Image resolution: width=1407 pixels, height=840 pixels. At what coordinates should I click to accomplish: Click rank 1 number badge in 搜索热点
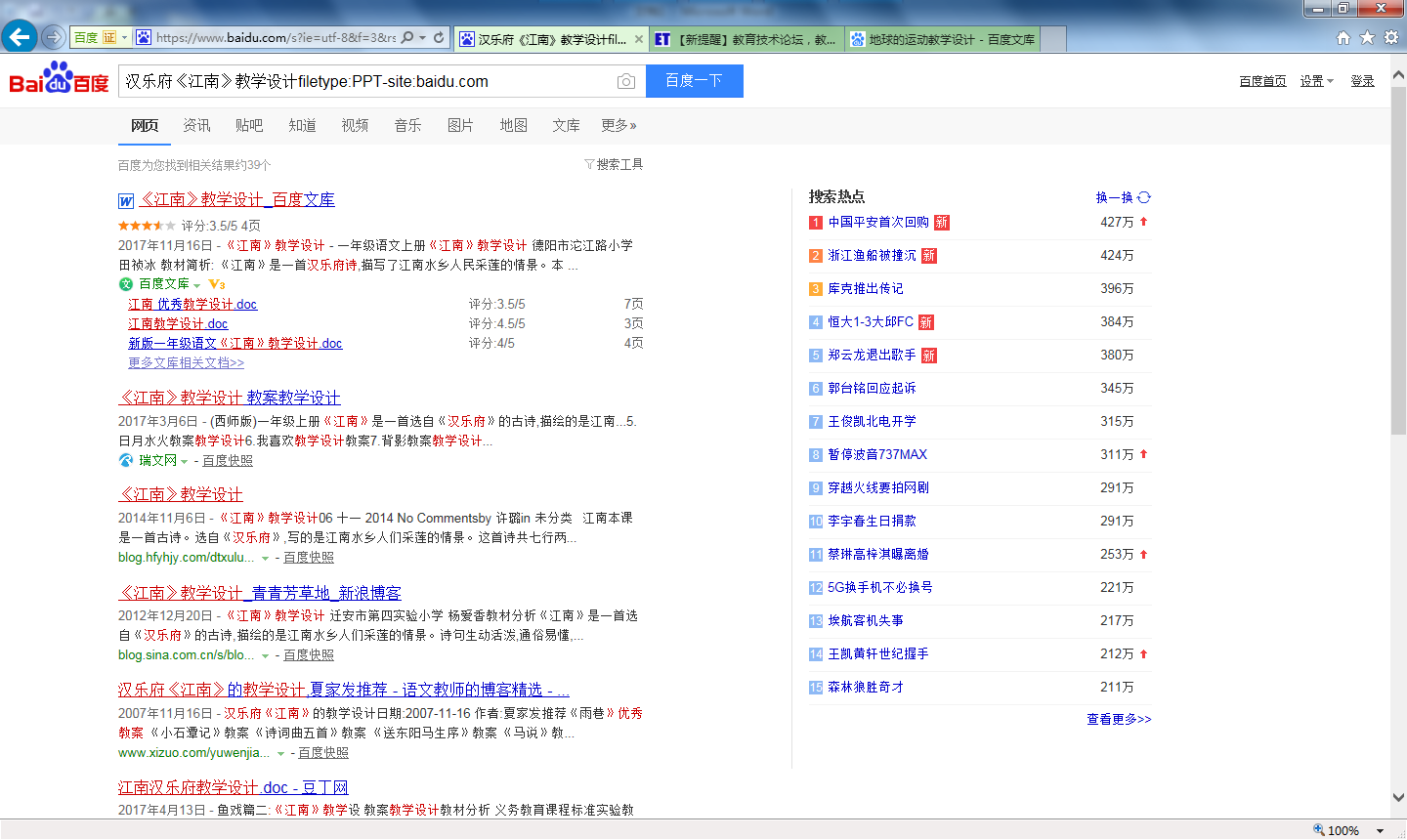816,223
